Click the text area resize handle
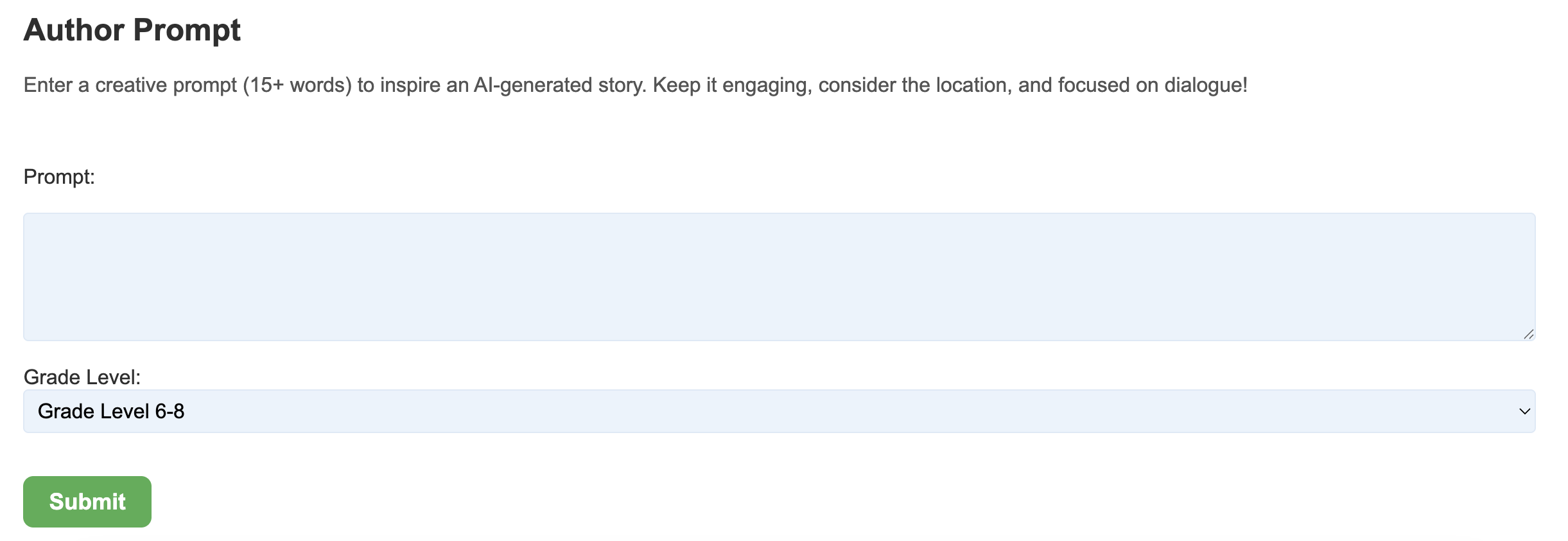The height and width of the screenshot is (541, 1568). point(1528,334)
